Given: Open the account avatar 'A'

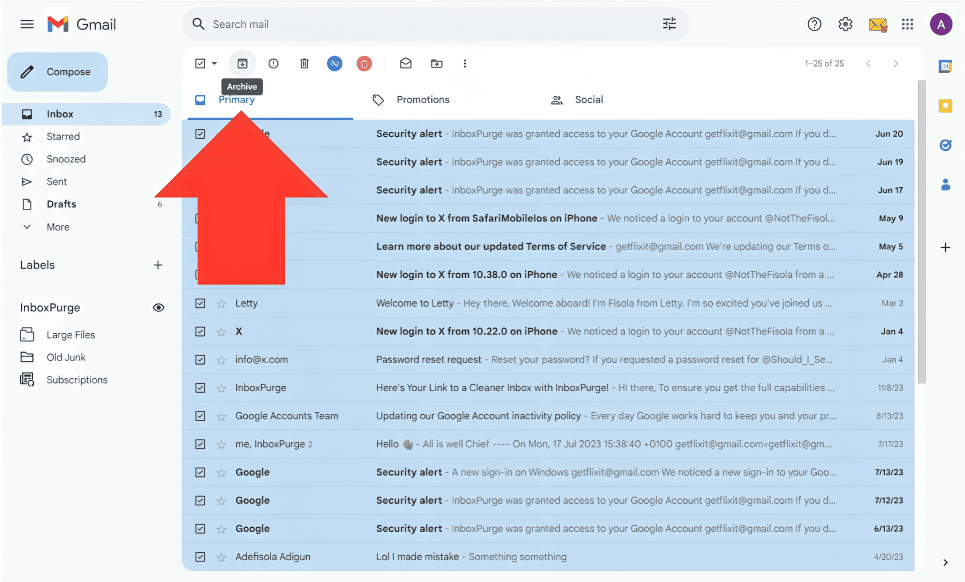Looking at the screenshot, I should pyautogui.click(x=940, y=25).
